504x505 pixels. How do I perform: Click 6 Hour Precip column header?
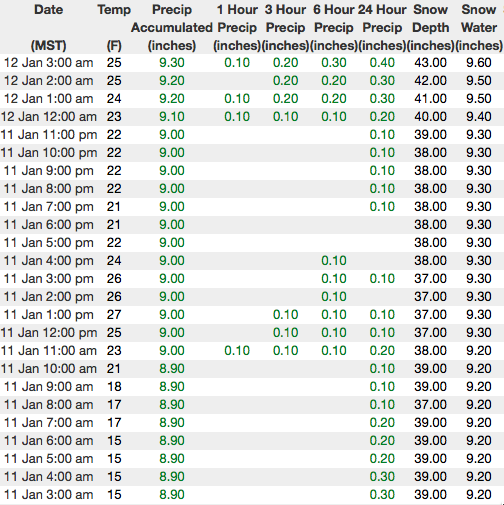tap(334, 27)
